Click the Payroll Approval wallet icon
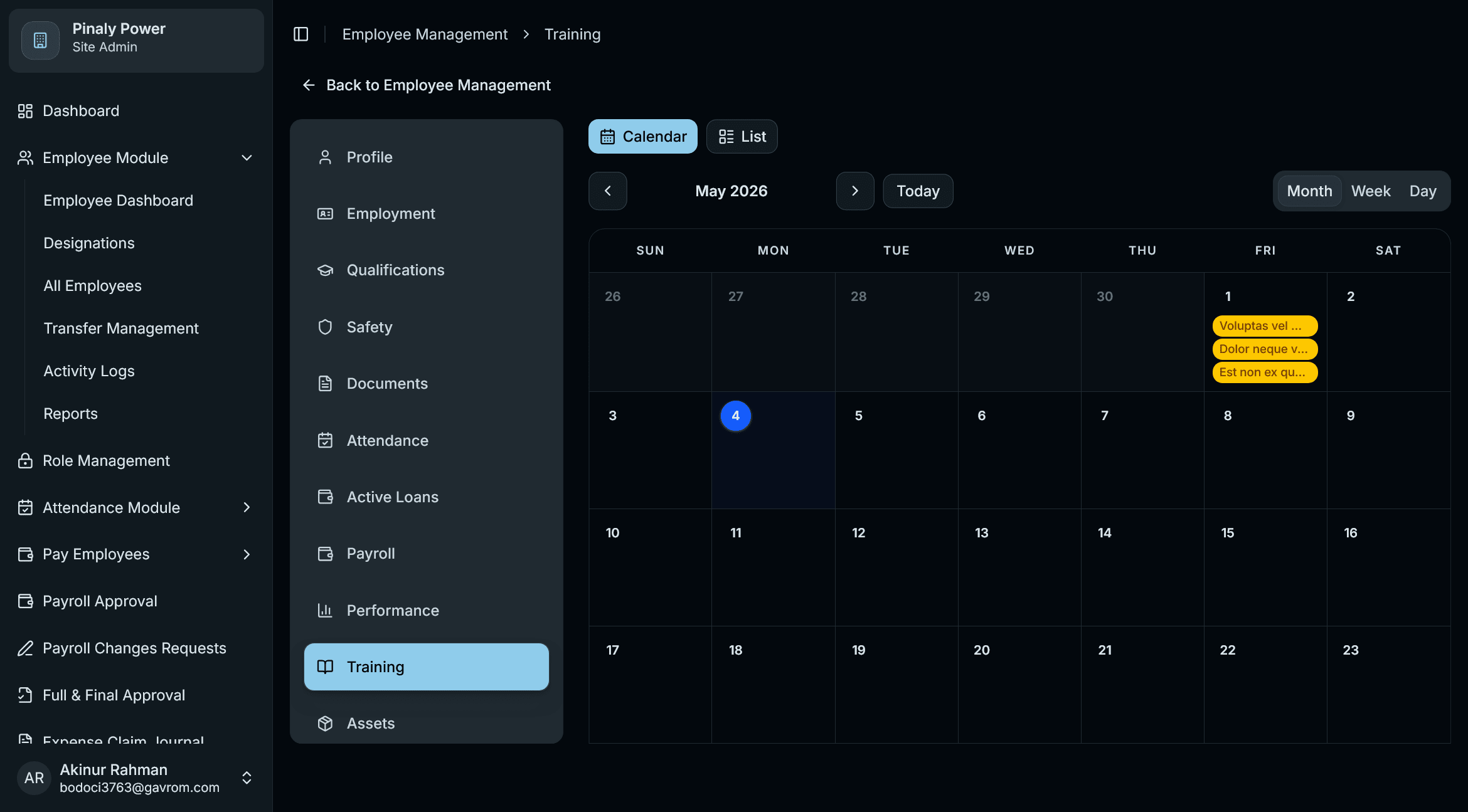The image size is (1468, 812). [25, 601]
